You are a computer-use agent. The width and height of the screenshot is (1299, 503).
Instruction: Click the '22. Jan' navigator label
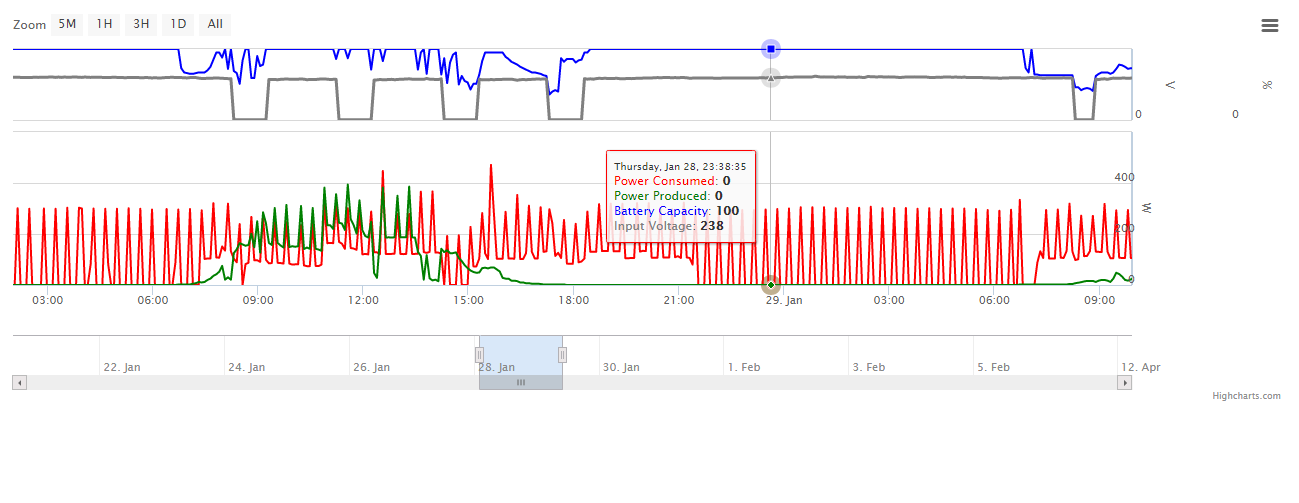[122, 367]
